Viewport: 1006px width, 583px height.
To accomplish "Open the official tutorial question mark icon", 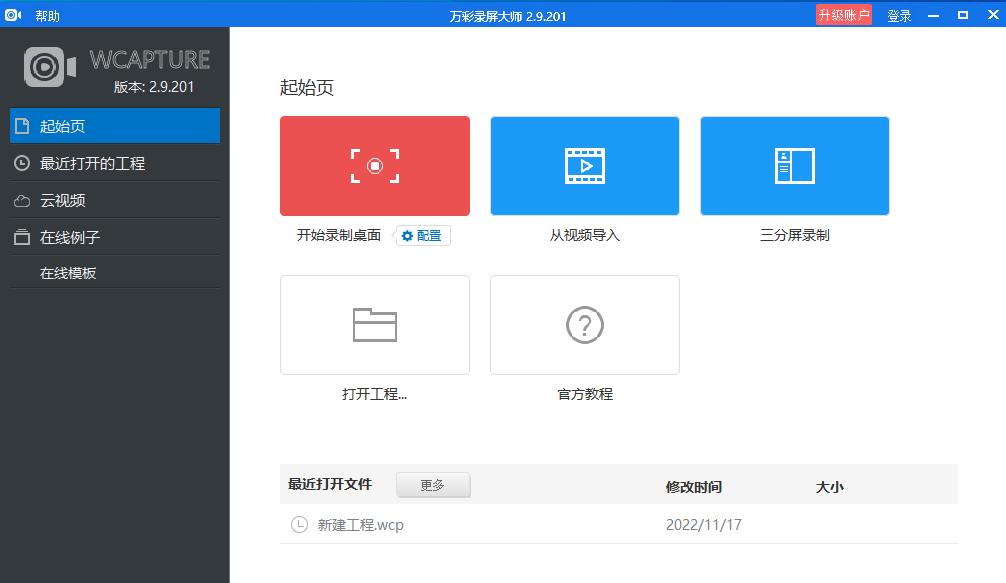I will tap(584, 324).
